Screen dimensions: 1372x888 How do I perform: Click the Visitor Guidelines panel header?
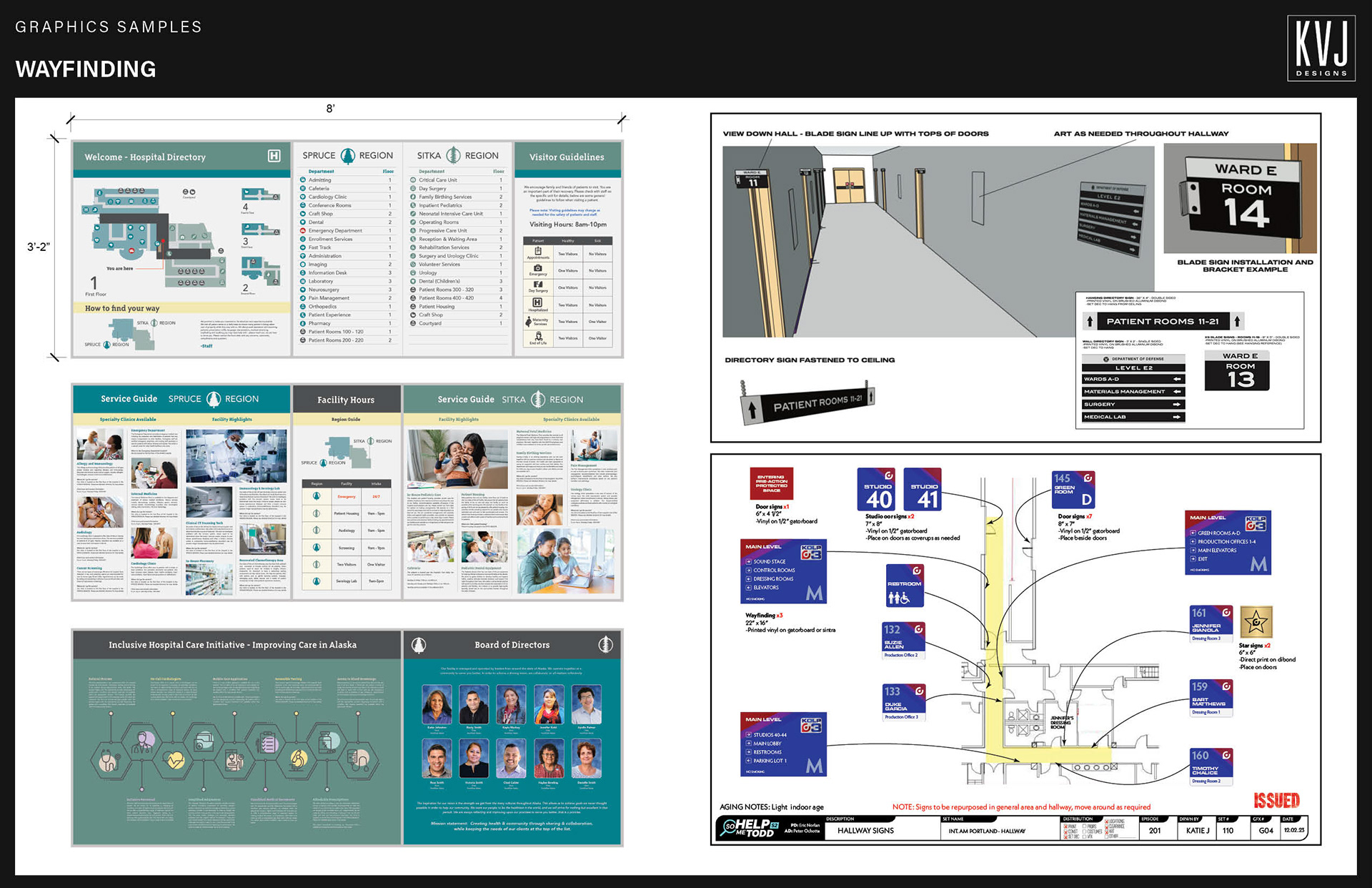[567, 157]
